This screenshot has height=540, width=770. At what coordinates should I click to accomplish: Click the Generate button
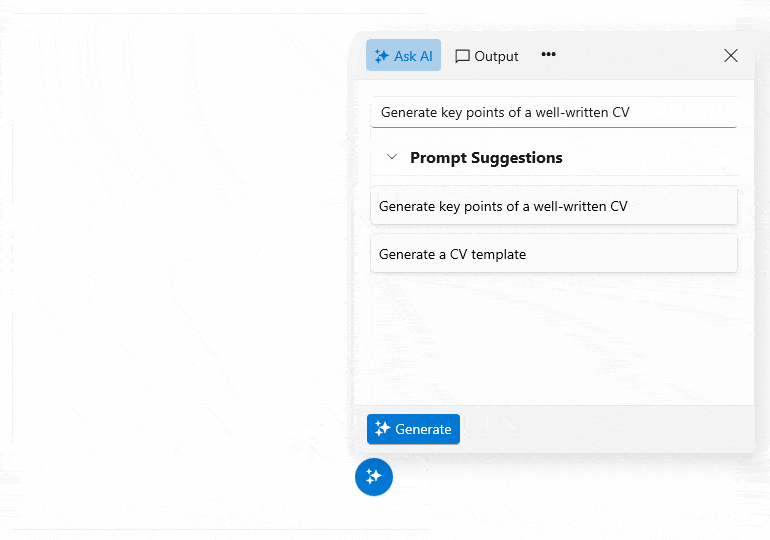coord(413,429)
